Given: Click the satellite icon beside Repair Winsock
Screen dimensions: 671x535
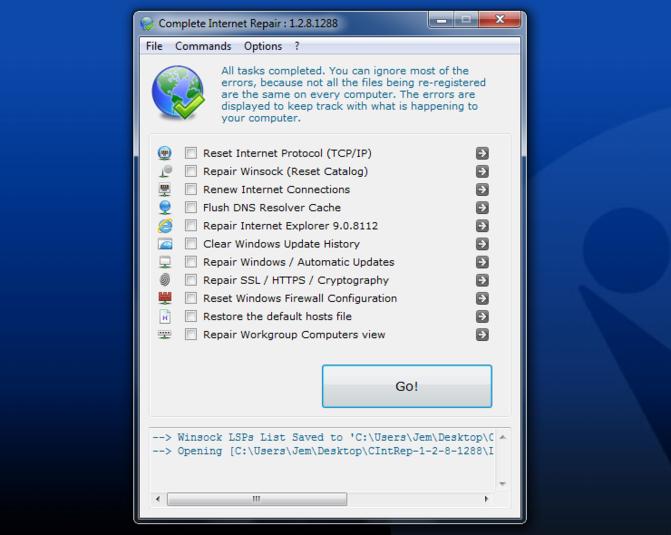Looking at the screenshot, I should 165,171.
